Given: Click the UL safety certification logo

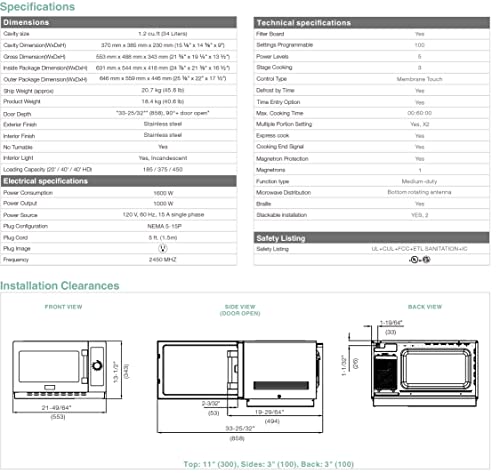Looking at the screenshot, I should coord(414,260).
